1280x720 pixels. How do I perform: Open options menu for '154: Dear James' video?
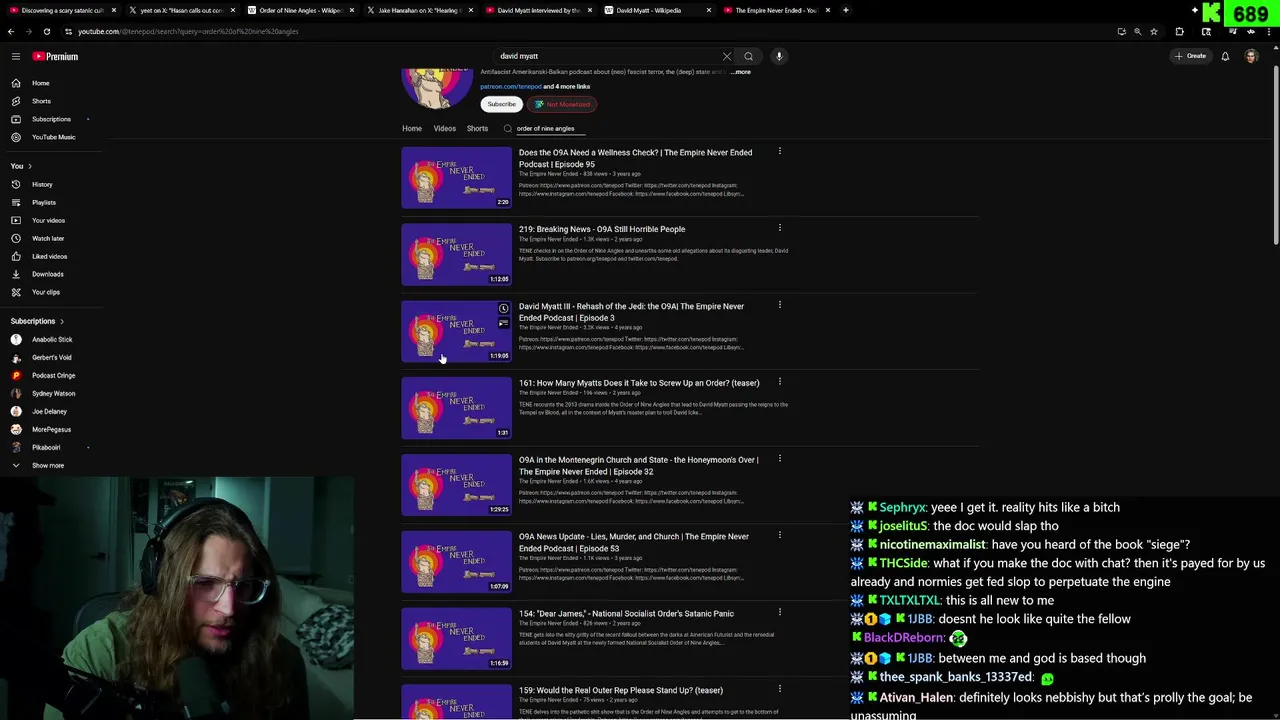[780, 613]
